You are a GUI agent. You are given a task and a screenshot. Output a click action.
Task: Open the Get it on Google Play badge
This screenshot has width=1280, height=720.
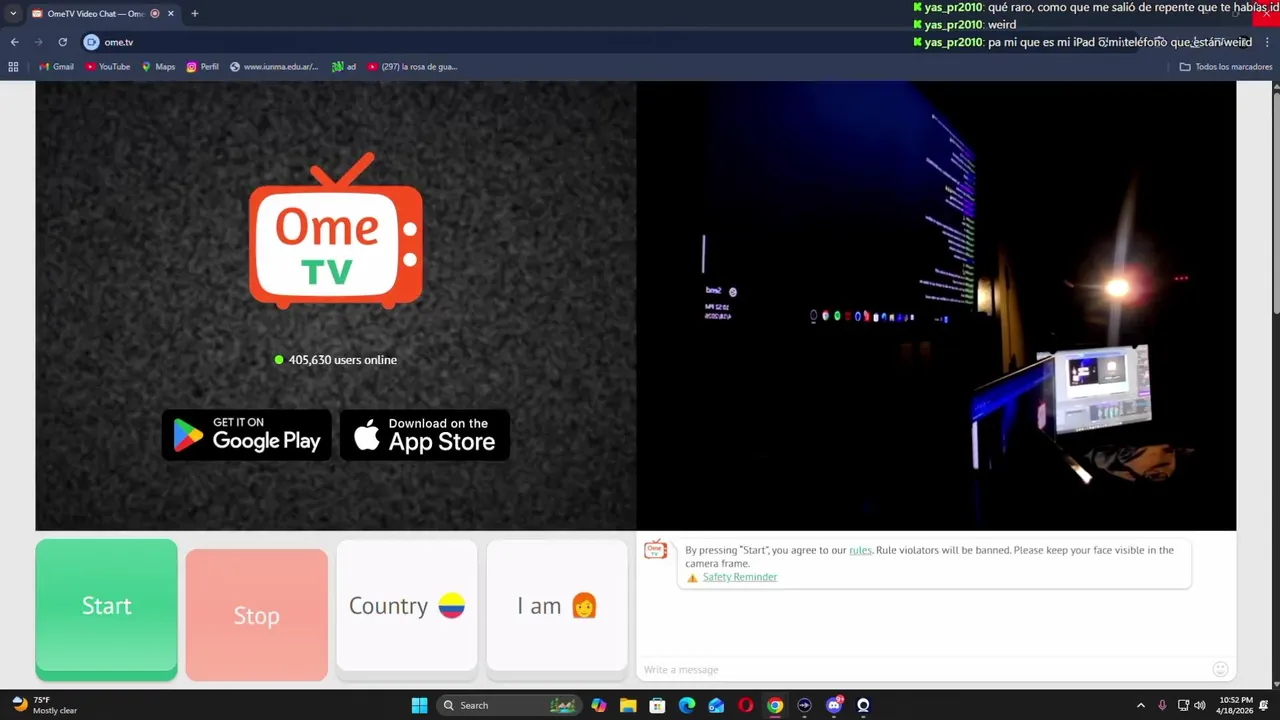(x=246, y=435)
